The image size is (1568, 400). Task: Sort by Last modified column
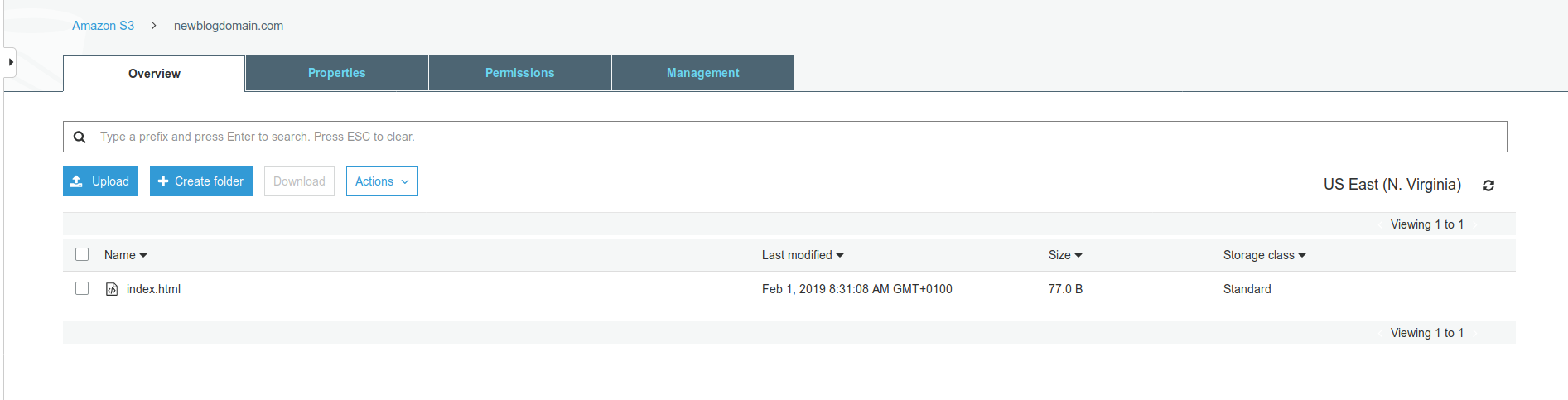pyautogui.click(x=803, y=255)
